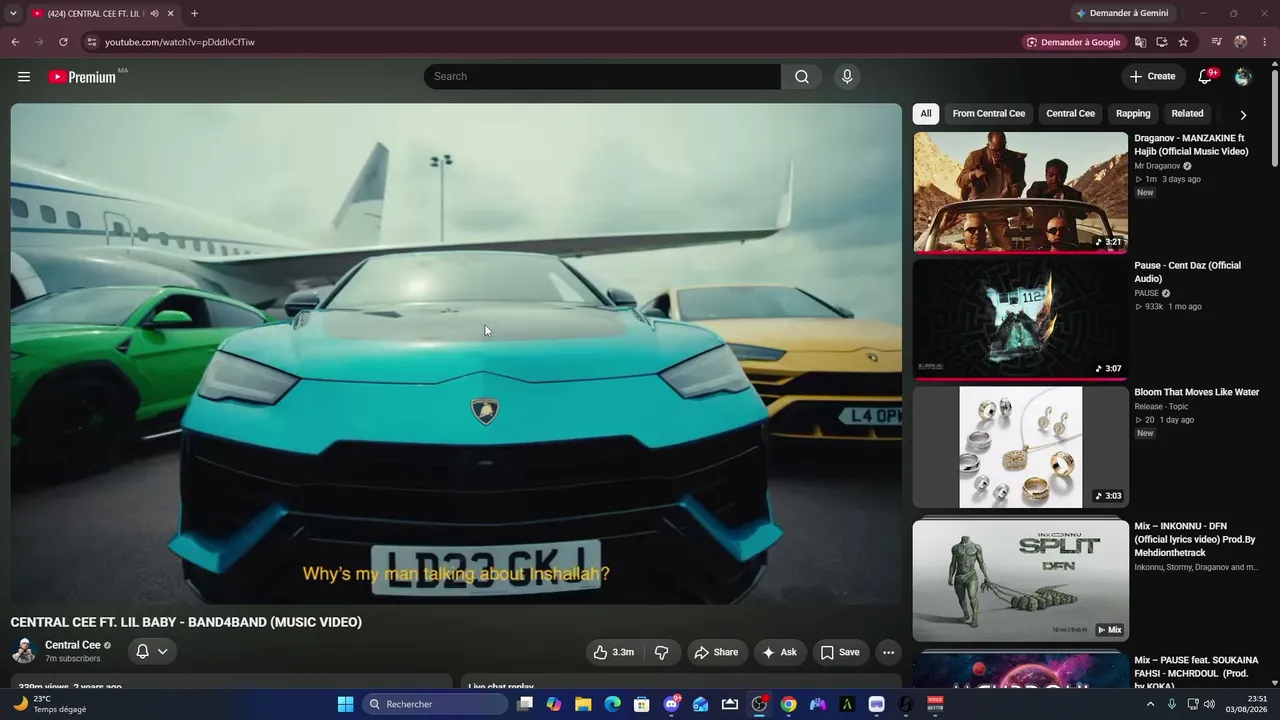Toggle the Central Cee notification bell dropdown
Viewport: 1280px width, 720px height.
point(152,652)
